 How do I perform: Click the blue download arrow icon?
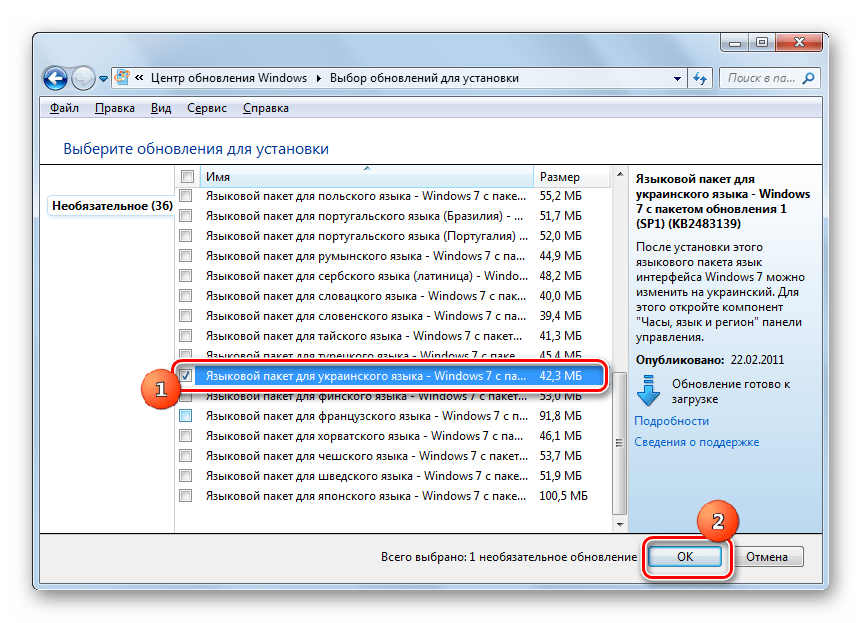(x=650, y=390)
